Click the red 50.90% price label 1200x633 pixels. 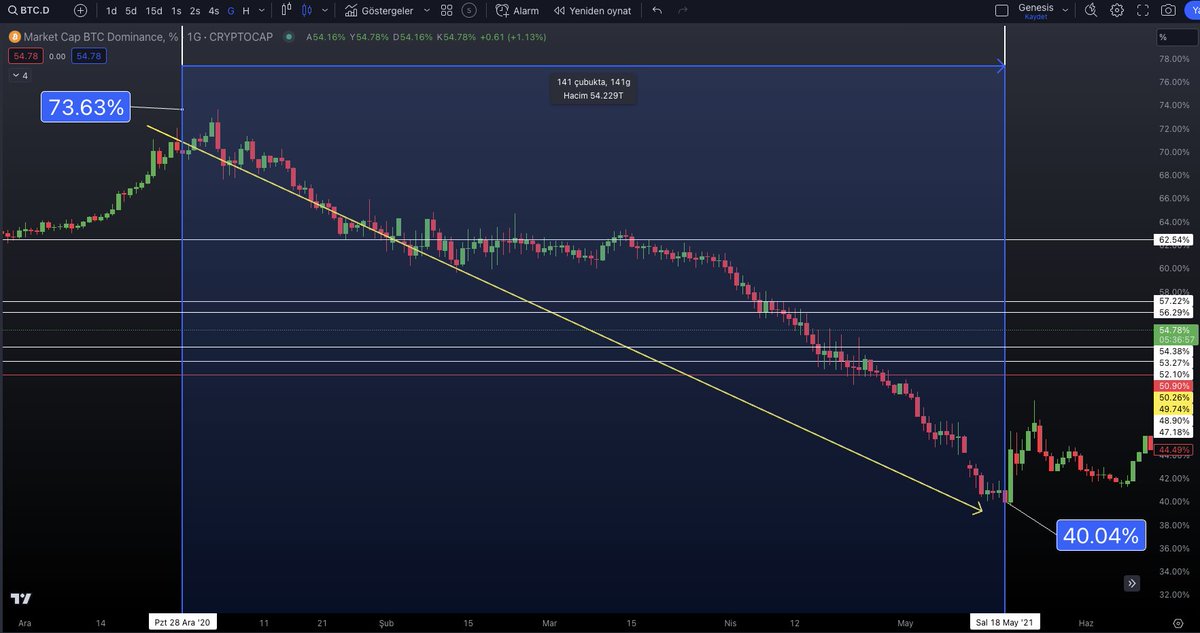pos(1174,386)
